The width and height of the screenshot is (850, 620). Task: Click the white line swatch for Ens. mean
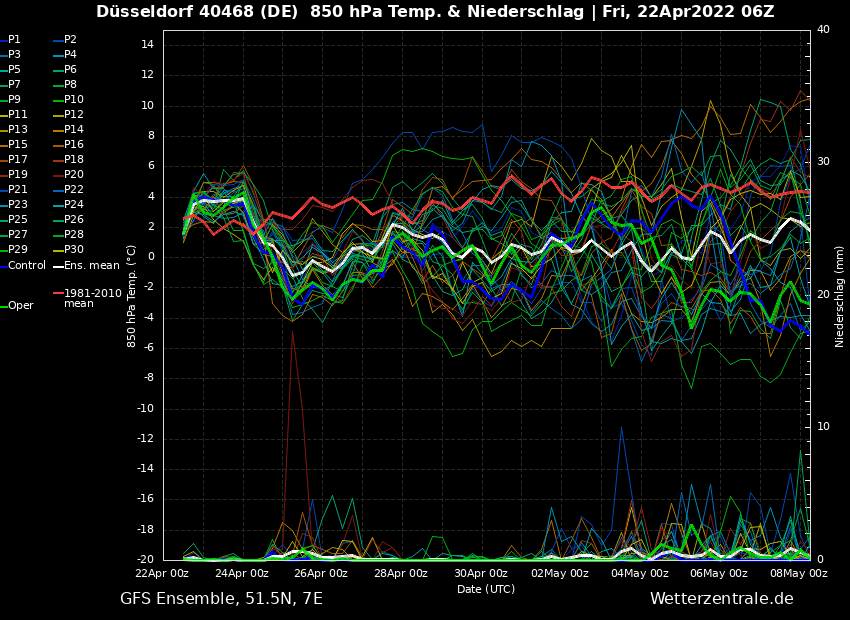(x=58, y=265)
